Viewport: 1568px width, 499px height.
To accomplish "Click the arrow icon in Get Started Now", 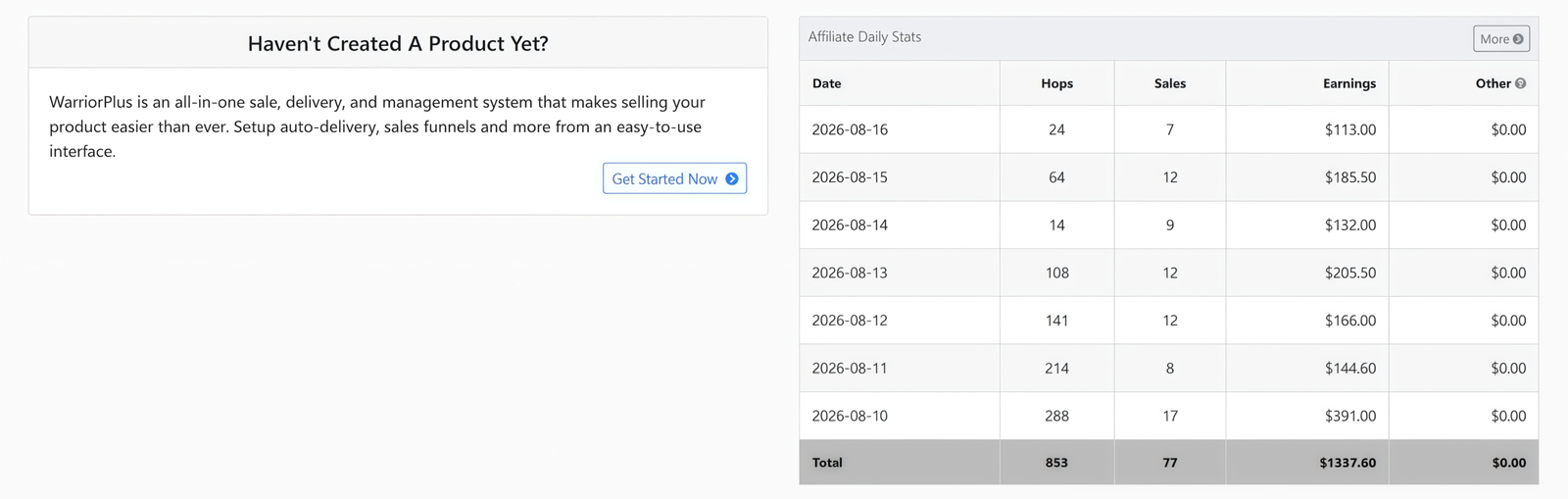I will (x=731, y=179).
